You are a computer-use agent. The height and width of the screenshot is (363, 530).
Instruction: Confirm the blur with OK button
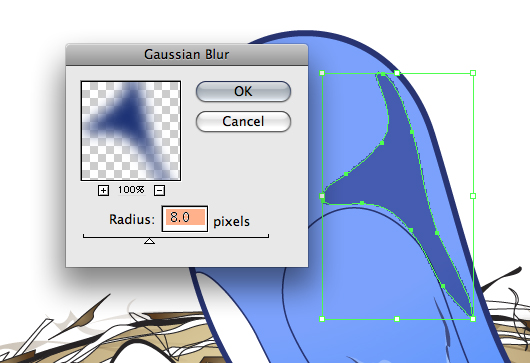[243, 91]
